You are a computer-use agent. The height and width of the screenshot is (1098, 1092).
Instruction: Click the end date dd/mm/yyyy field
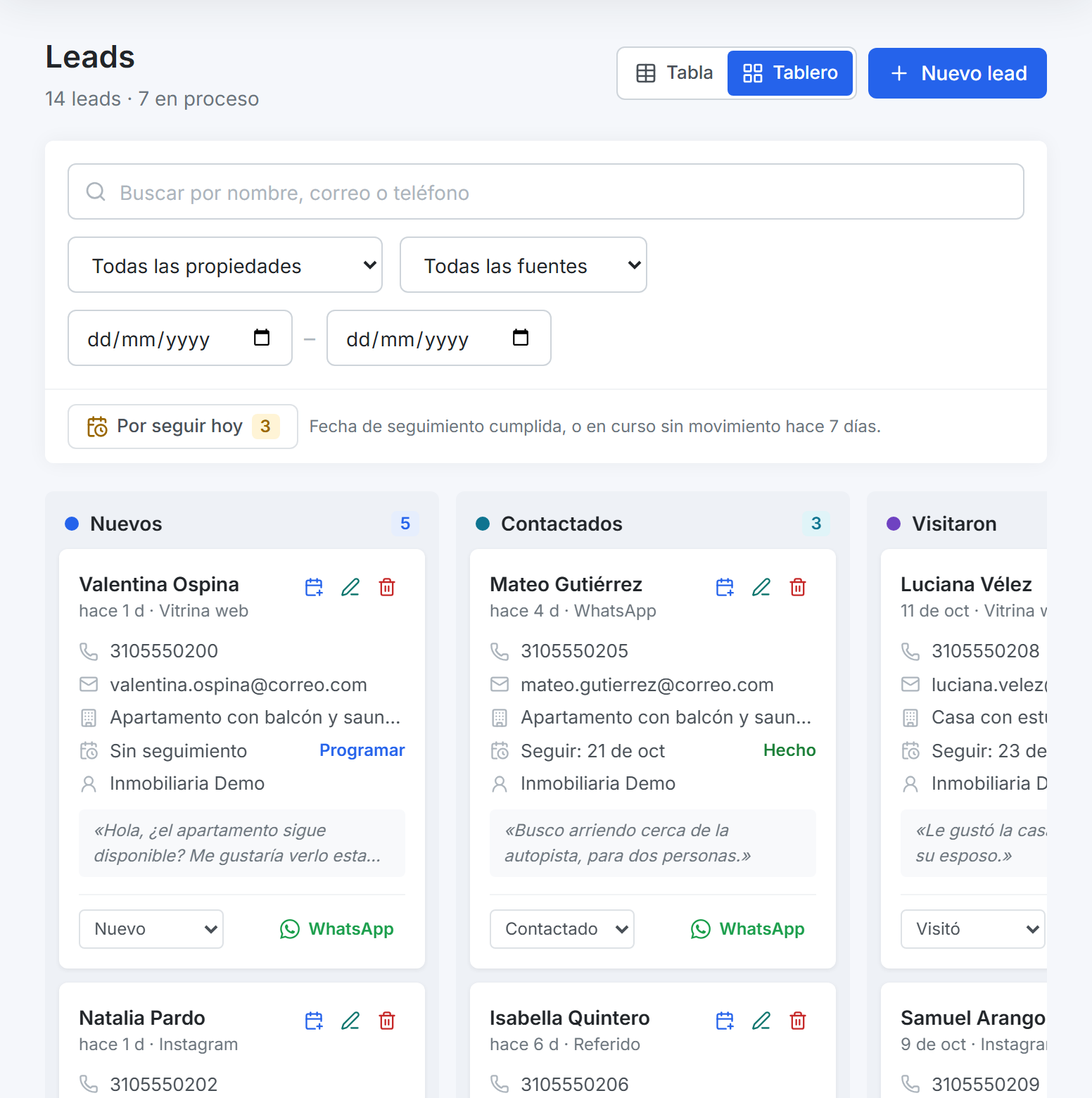point(439,338)
